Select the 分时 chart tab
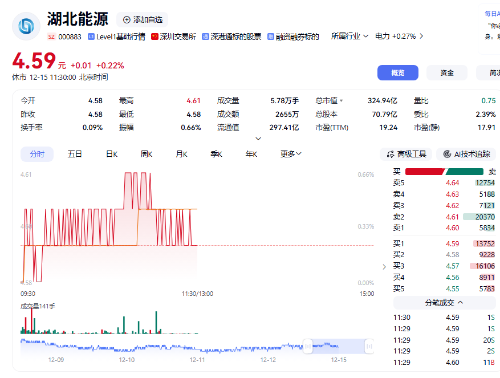The width and height of the screenshot is (500, 378). (x=37, y=154)
